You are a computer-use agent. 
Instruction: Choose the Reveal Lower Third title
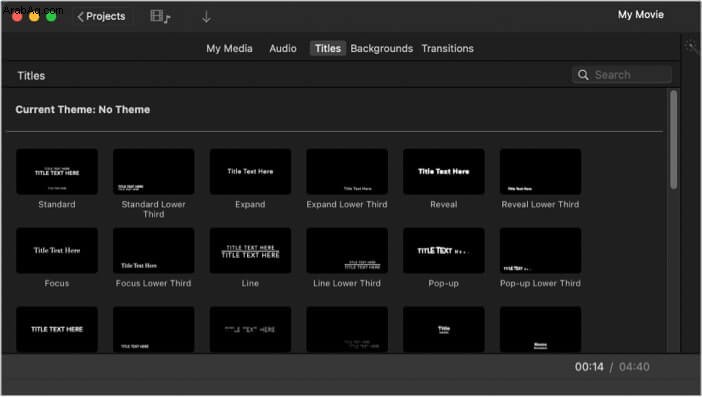540,171
